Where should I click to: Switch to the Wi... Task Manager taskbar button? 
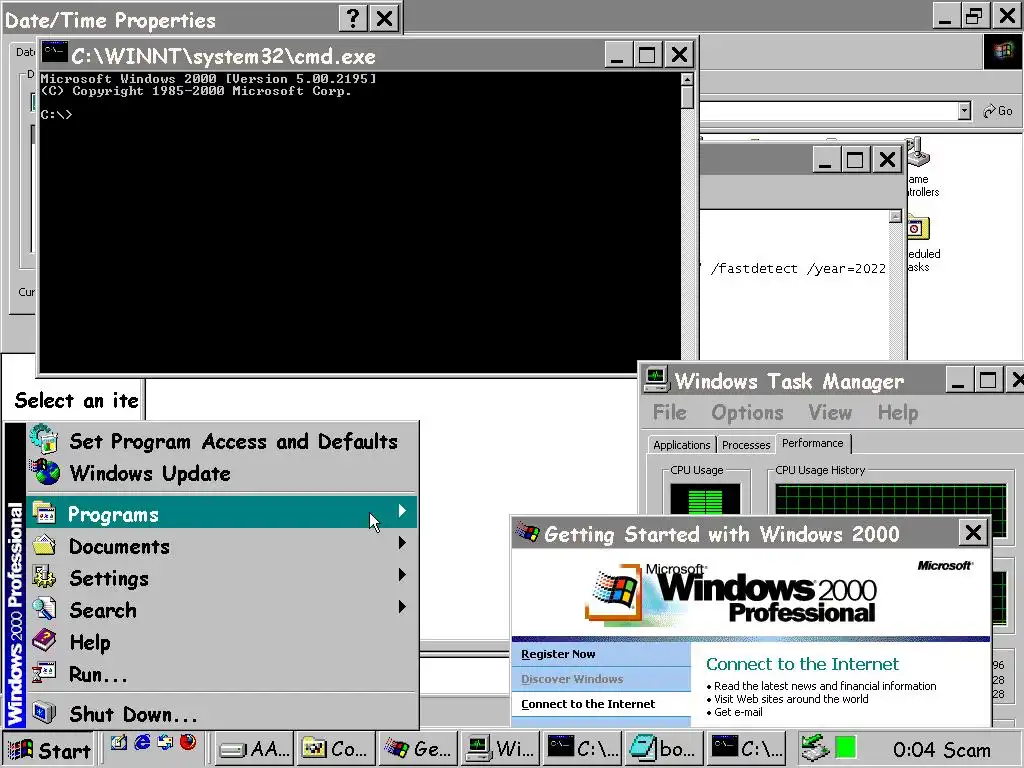(x=500, y=748)
